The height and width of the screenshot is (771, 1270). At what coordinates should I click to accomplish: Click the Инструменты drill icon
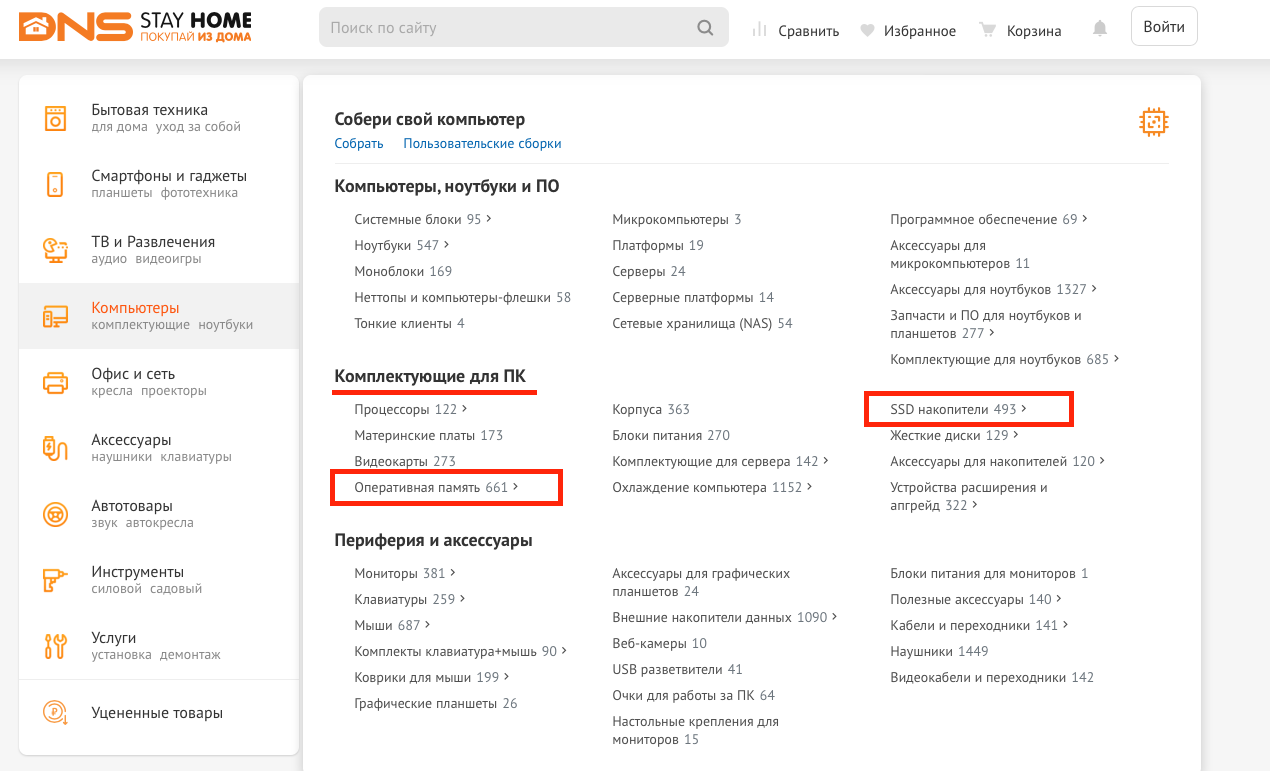tap(55, 580)
